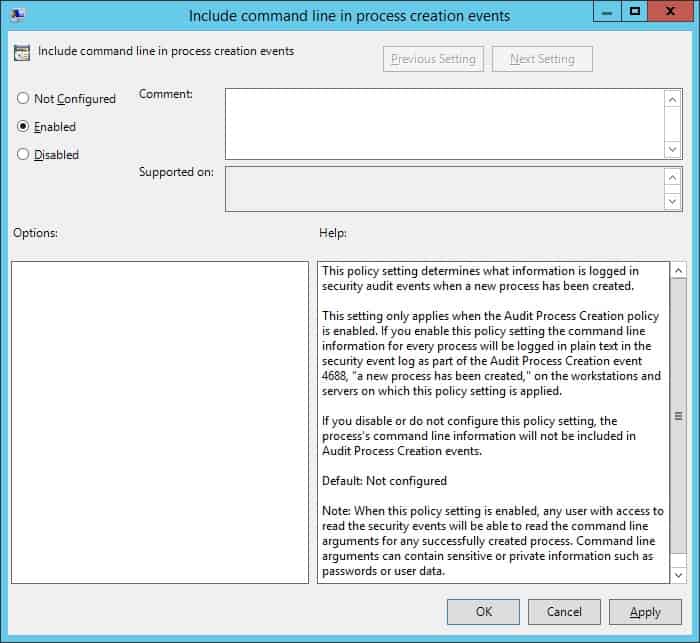Viewport: 700px width, 643px height.
Task: Click the Apply button
Action: (x=645, y=612)
